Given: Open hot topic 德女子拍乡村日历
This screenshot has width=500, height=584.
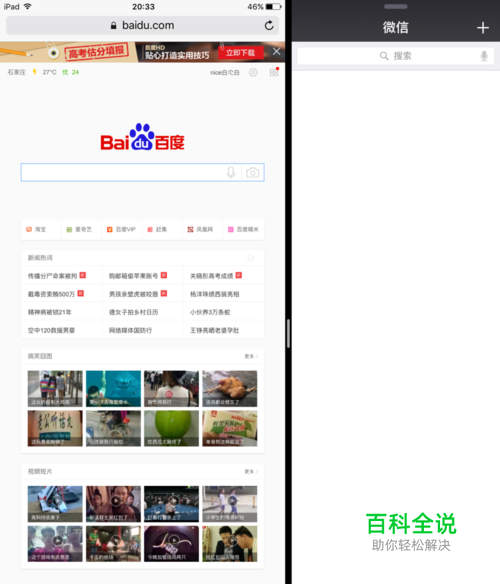Looking at the screenshot, I should 133,312.
